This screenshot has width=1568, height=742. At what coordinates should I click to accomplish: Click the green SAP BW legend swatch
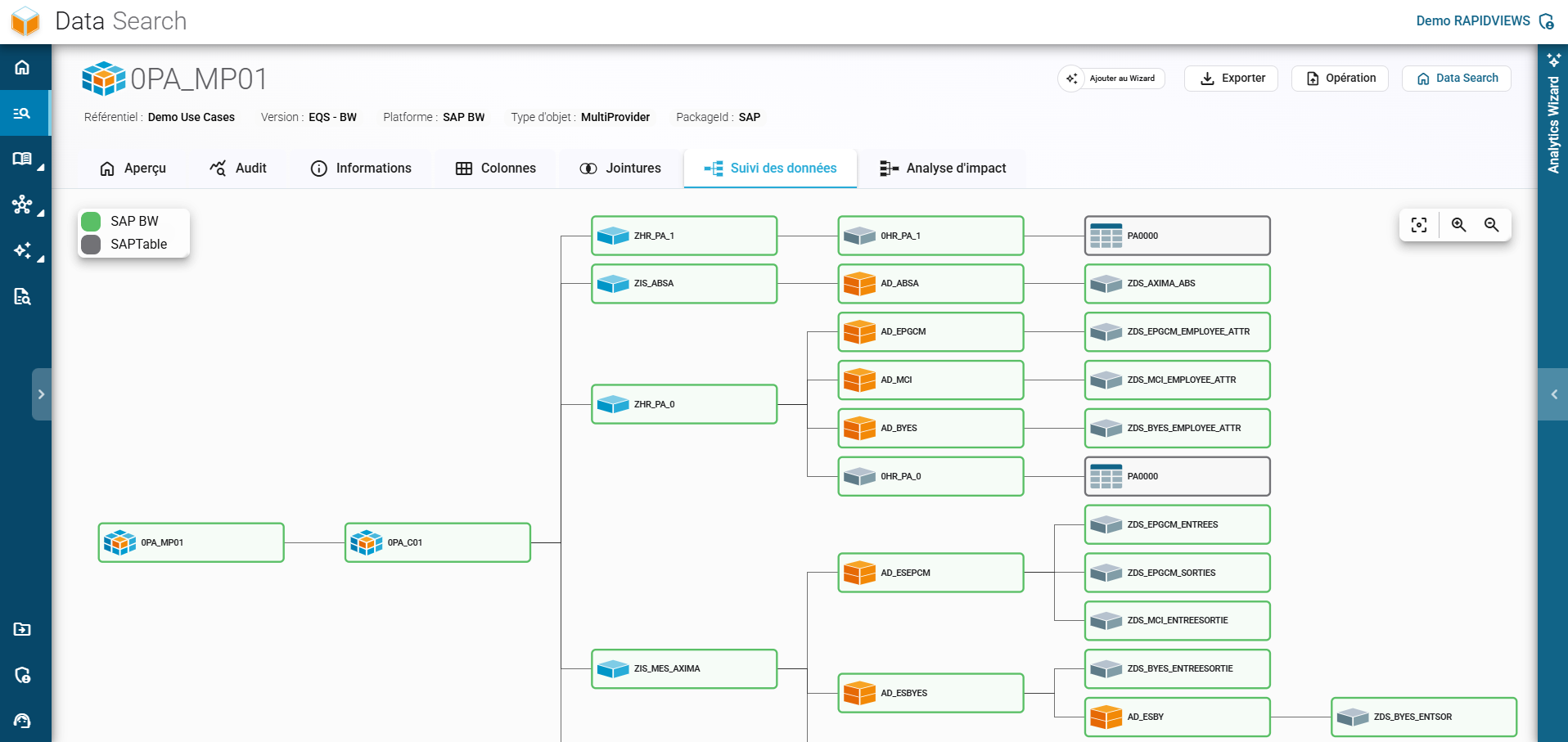click(91, 222)
